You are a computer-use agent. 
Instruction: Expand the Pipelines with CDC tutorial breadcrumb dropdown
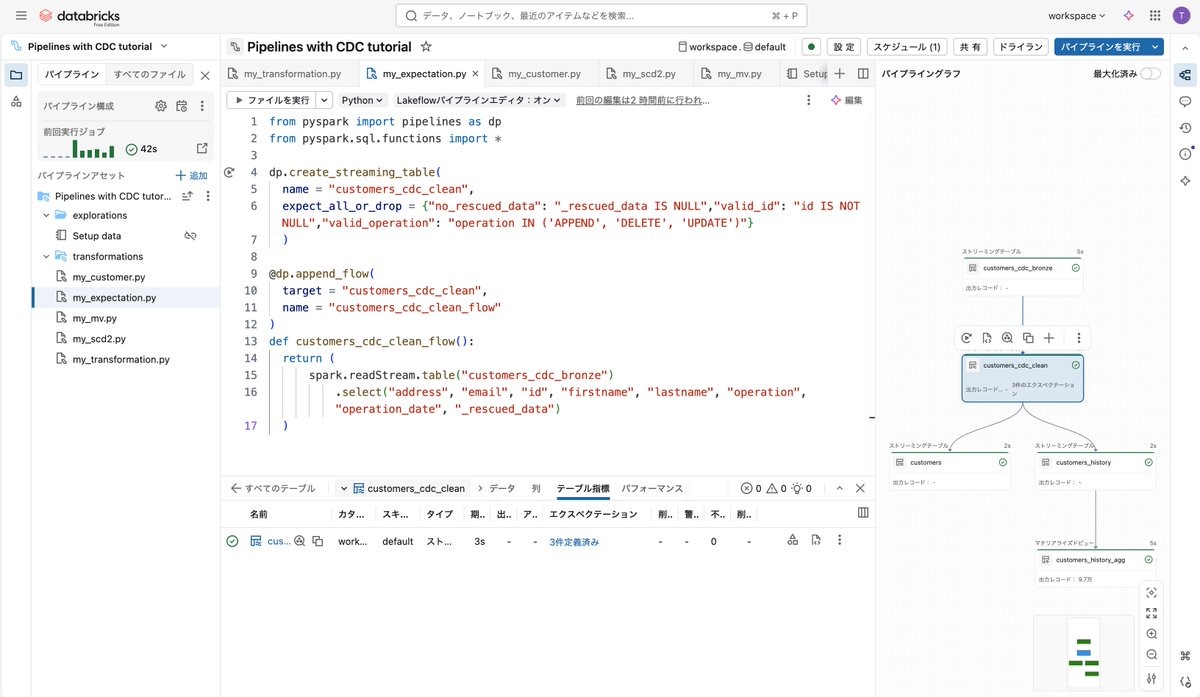(164, 46)
